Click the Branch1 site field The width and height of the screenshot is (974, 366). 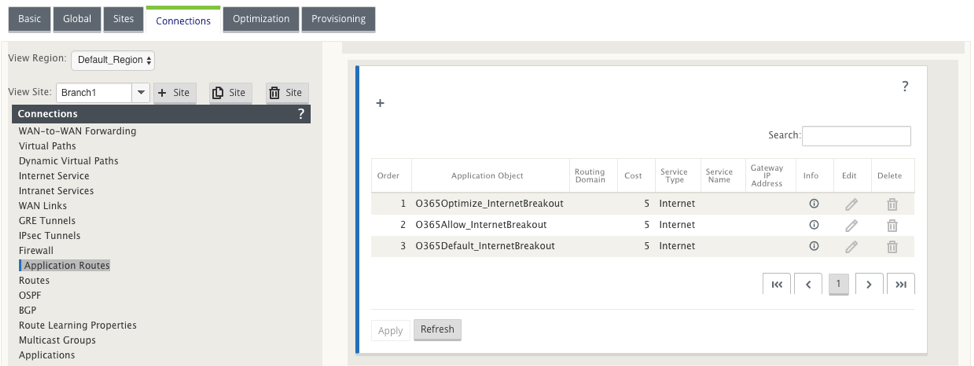click(x=94, y=93)
